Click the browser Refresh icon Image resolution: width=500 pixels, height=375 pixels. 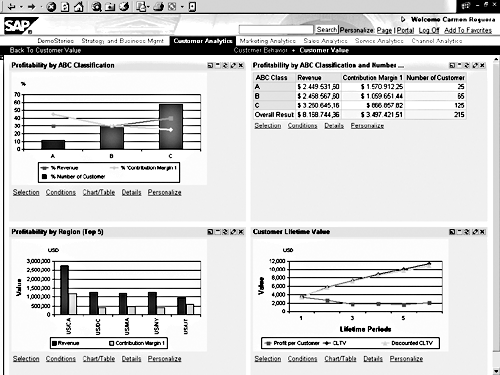pos(65,7)
